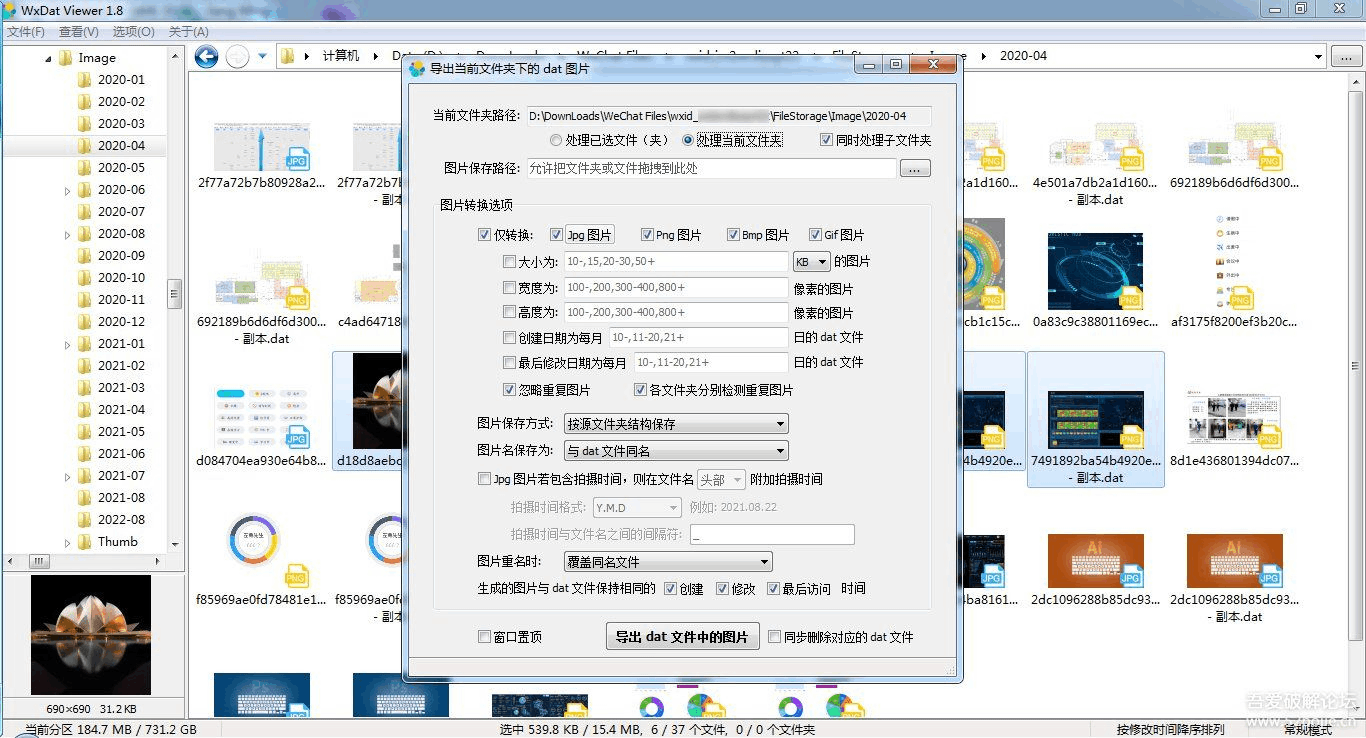Uncheck the Gif 图片 format checkbox

pyautogui.click(x=817, y=234)
